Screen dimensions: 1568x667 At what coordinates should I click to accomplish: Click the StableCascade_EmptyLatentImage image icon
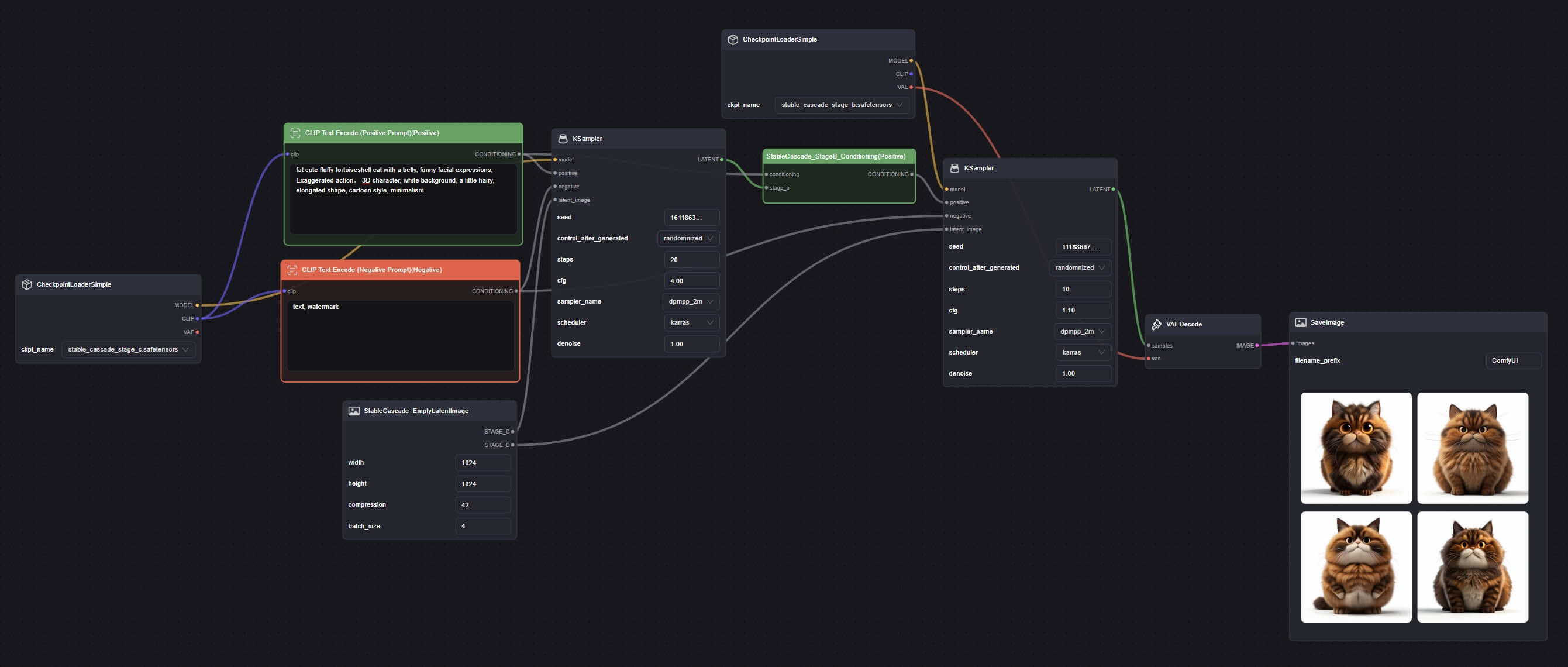(354, 411)
